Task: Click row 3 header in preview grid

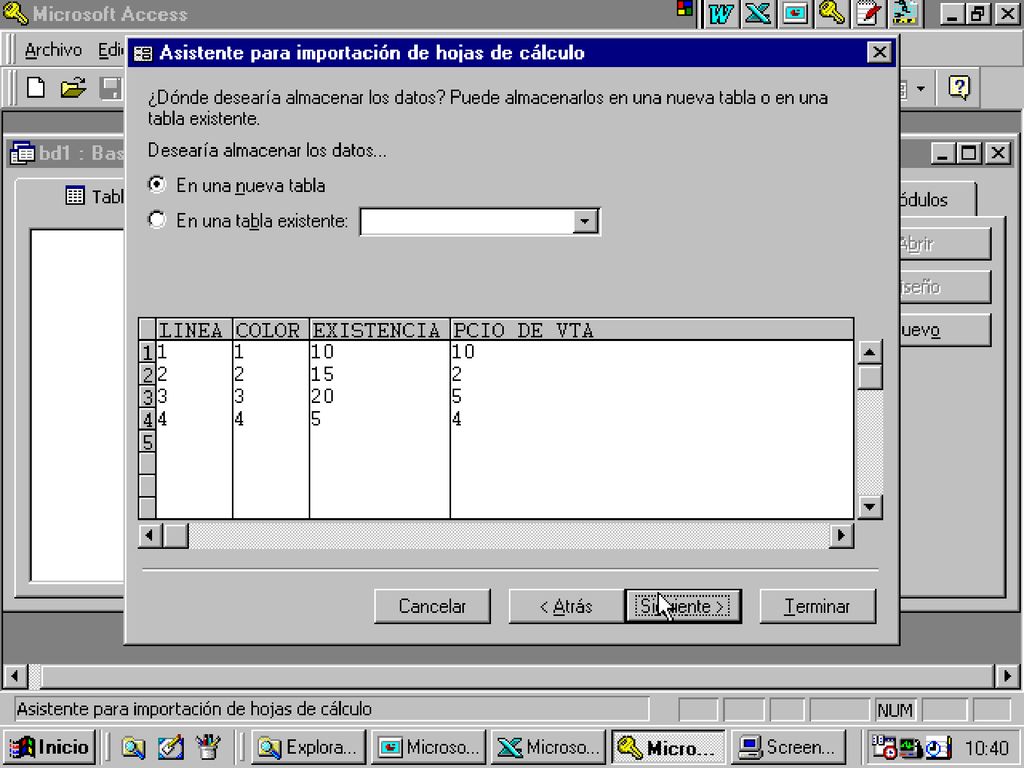Action: pos(148,397)
